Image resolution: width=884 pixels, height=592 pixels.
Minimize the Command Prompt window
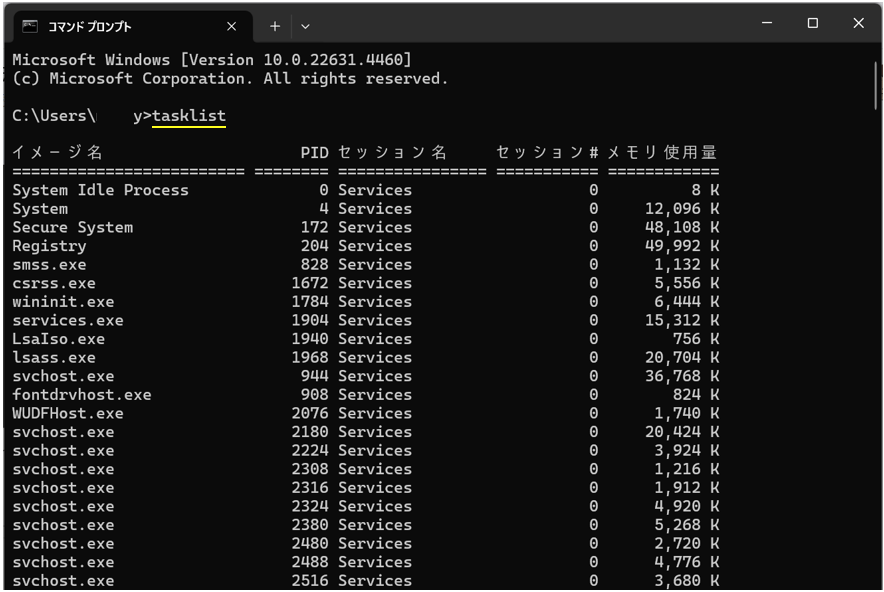[x=766, y=22]
